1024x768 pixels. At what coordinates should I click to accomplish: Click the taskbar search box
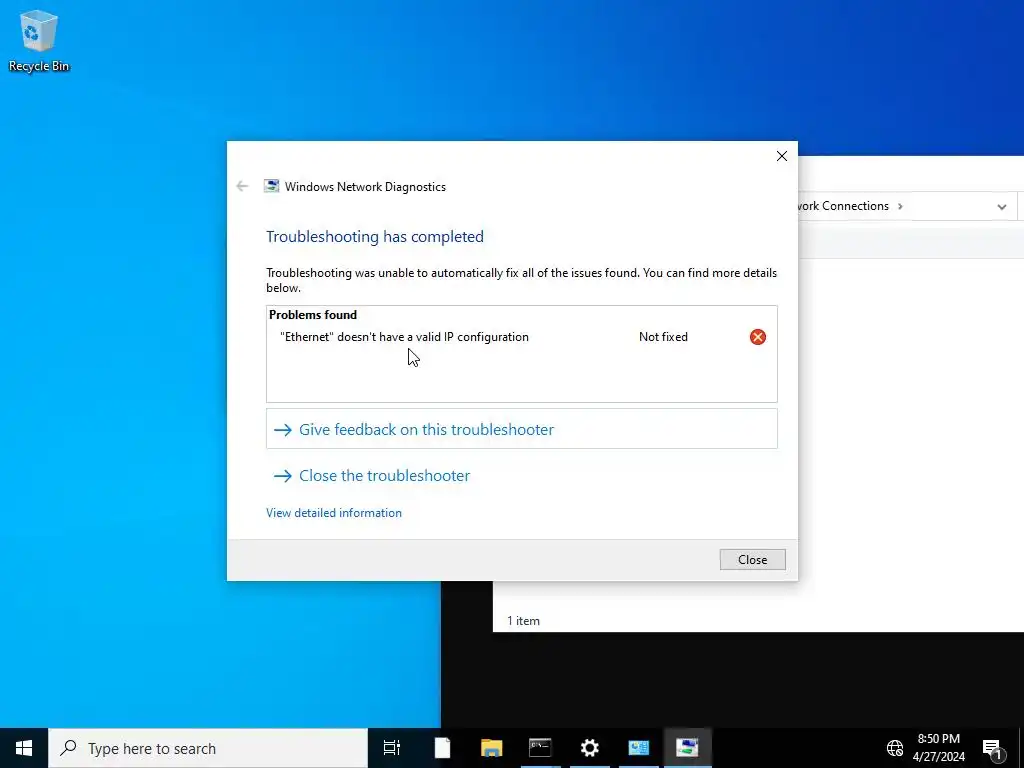point(208,748)
